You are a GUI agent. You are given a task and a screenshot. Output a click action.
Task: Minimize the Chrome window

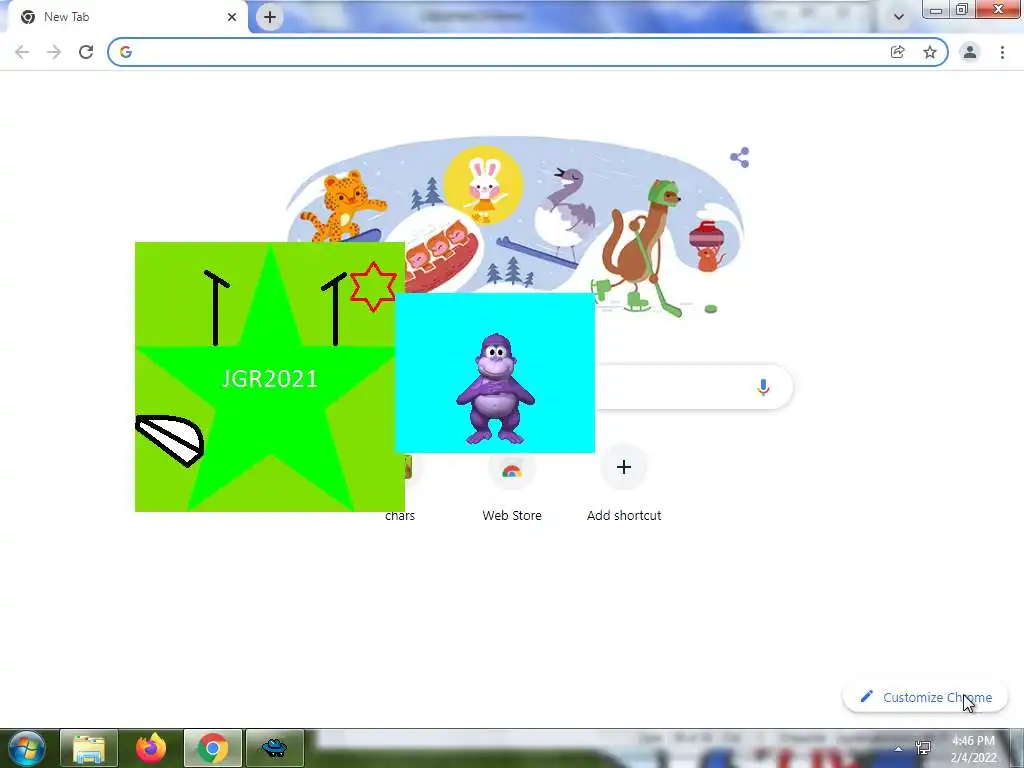coord(936,9)
